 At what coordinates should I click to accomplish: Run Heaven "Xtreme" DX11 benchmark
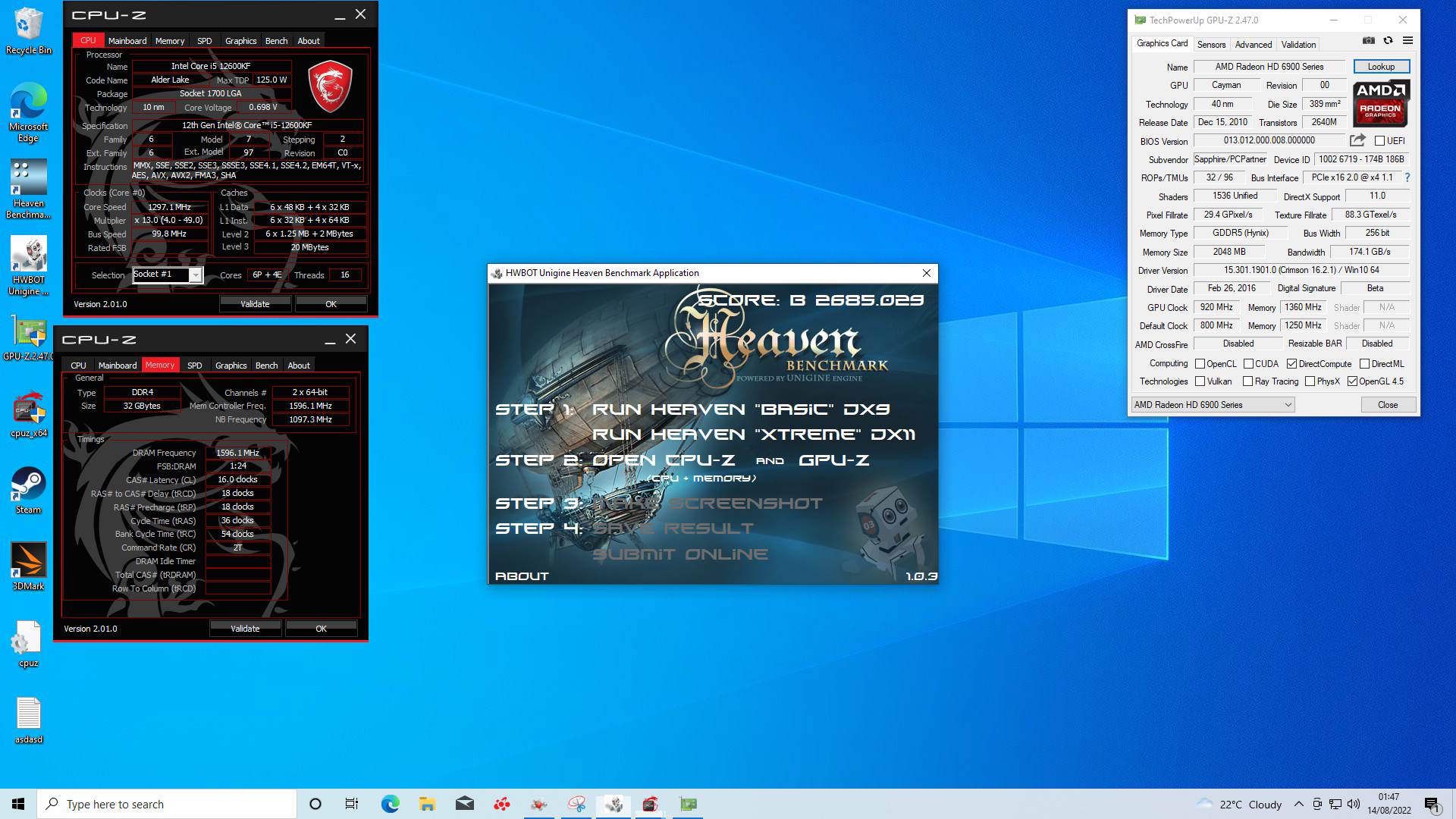point(753,435)
